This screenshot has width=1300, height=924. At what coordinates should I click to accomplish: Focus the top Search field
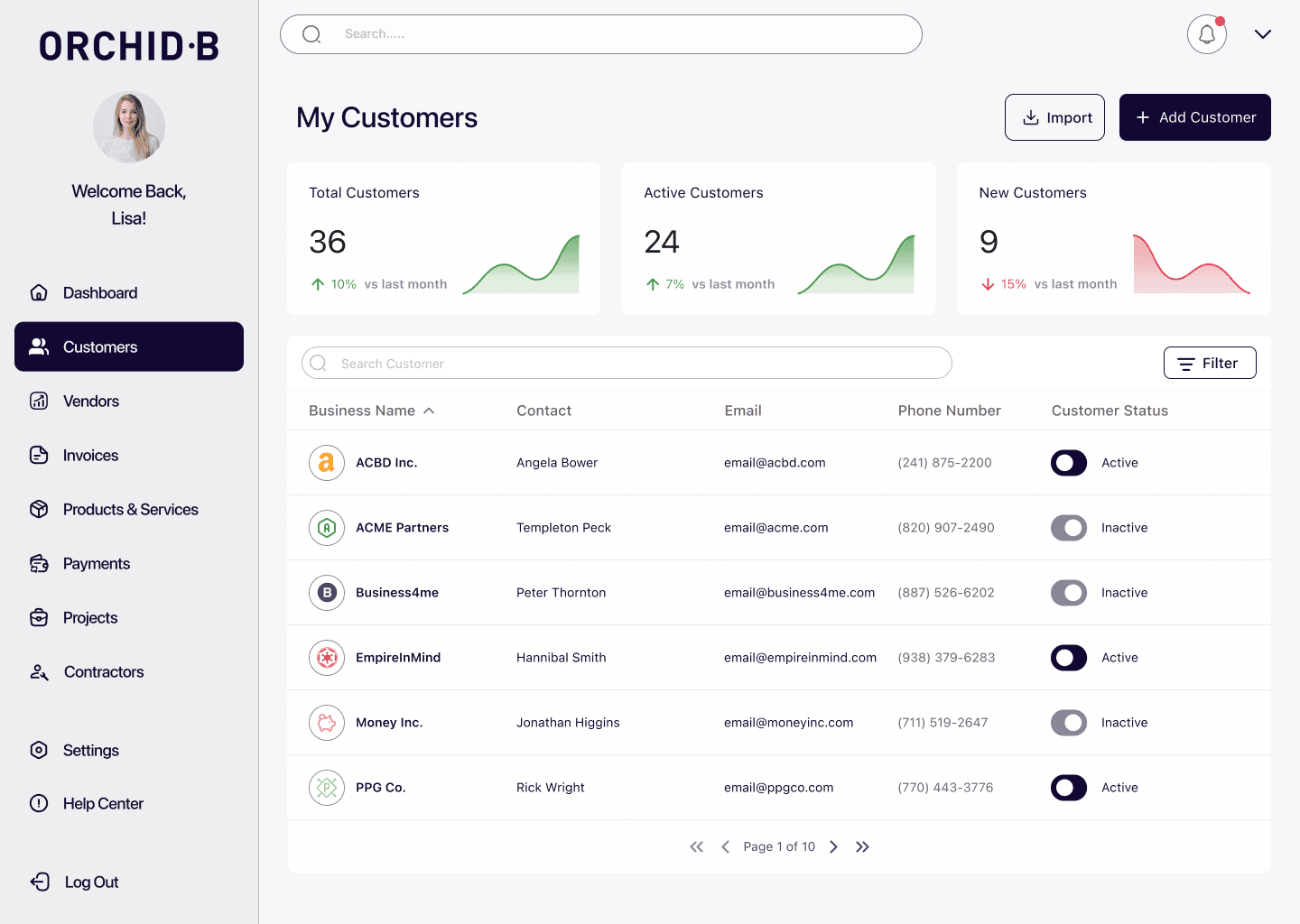pos(601,34)
